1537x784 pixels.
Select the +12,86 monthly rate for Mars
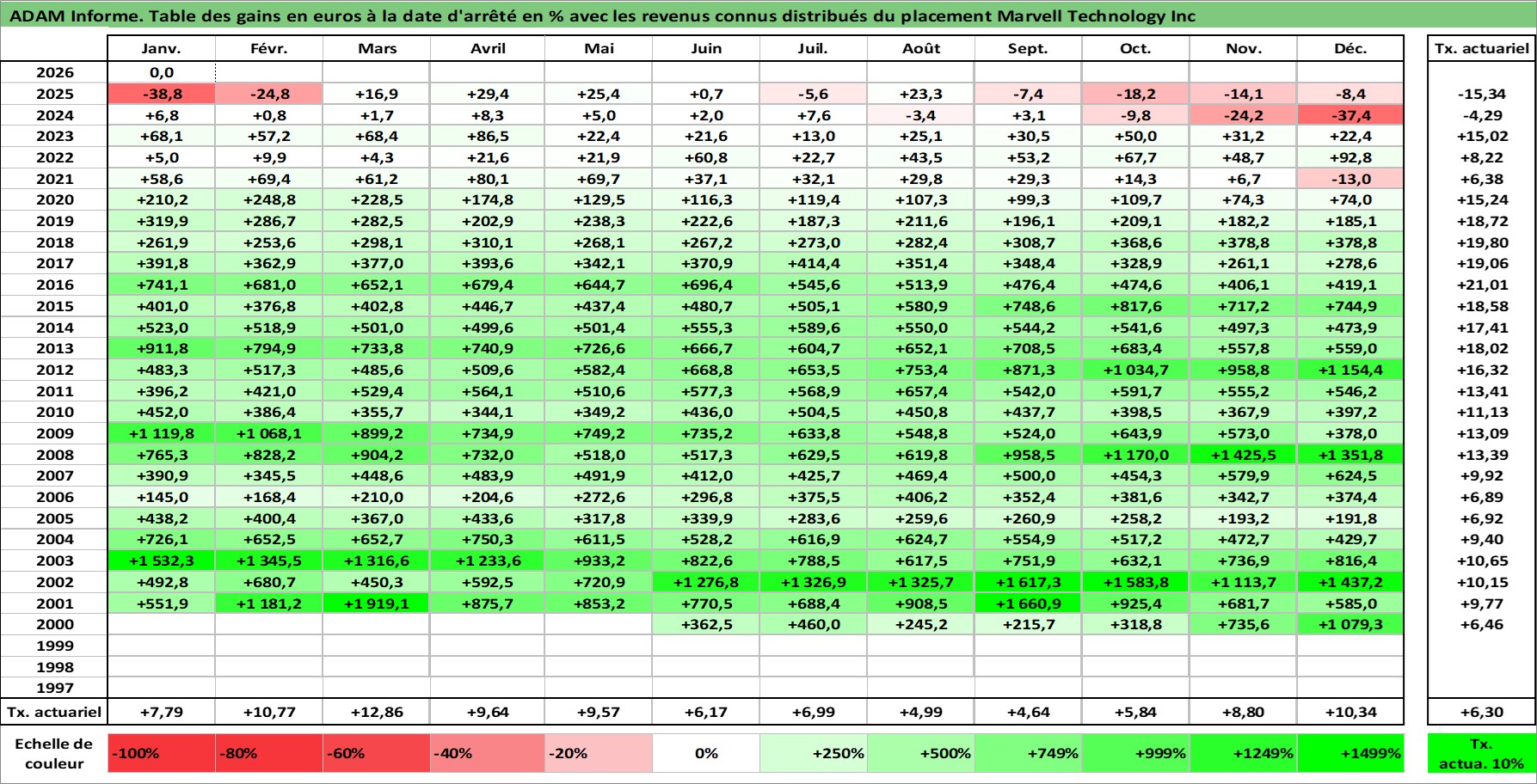(377, 712)
